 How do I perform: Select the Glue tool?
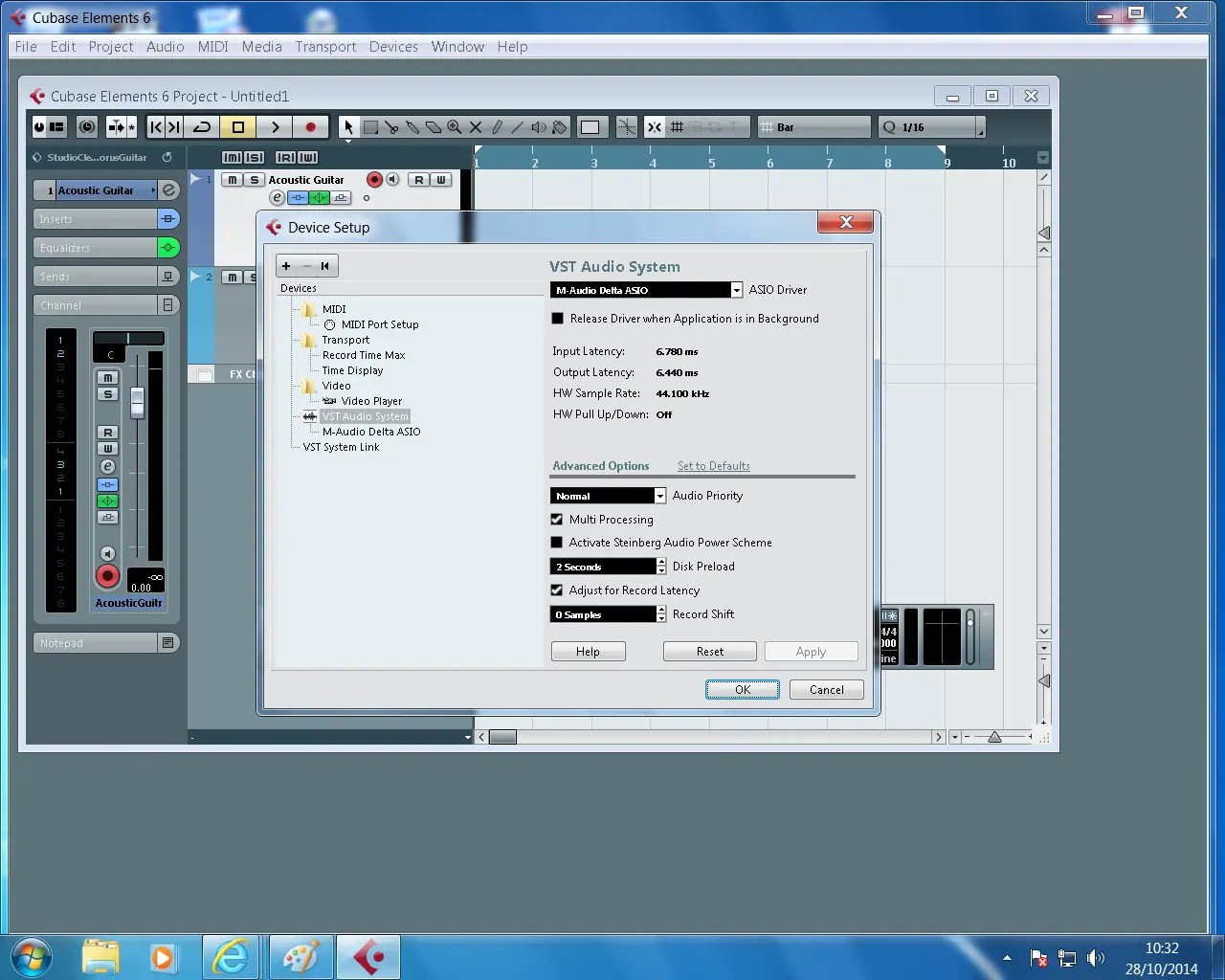click(x=412, y=126)
